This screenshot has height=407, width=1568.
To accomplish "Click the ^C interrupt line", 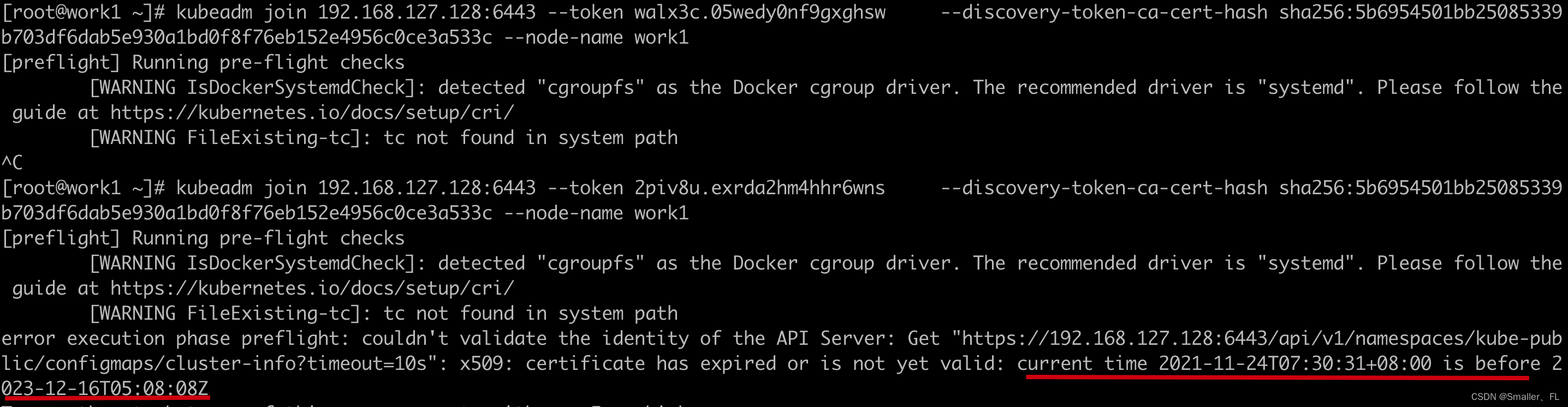I will tap(12, 163).
